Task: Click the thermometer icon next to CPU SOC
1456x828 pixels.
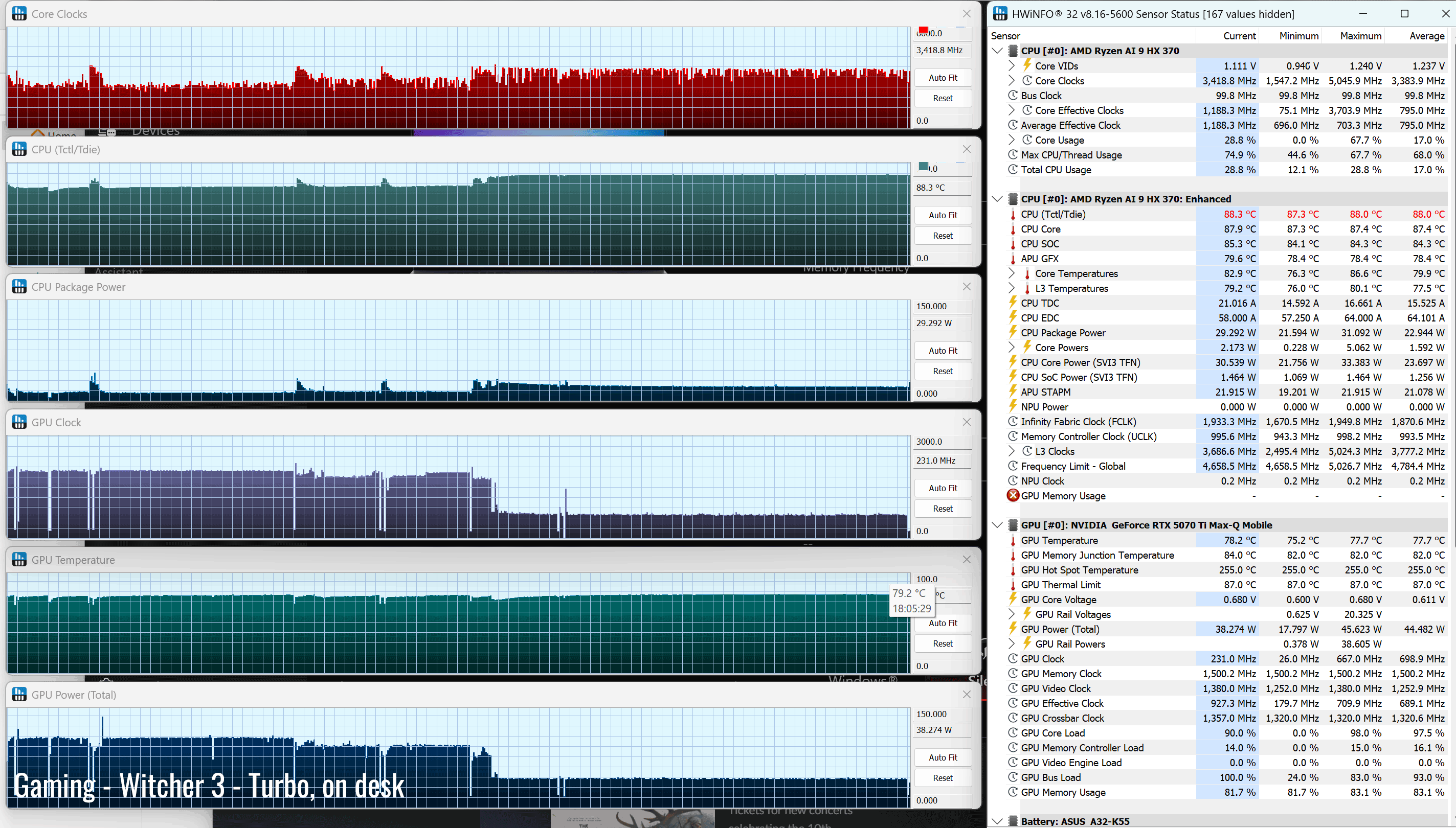Action: pos(1013,244)
